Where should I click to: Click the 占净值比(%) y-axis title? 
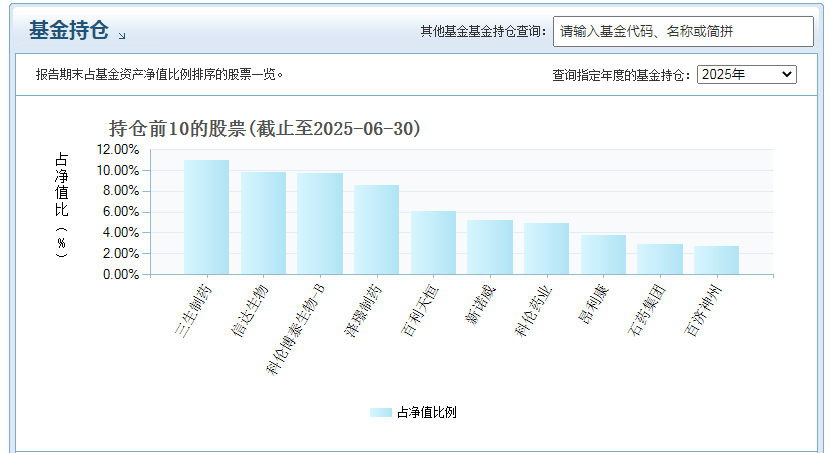[61, 205]
